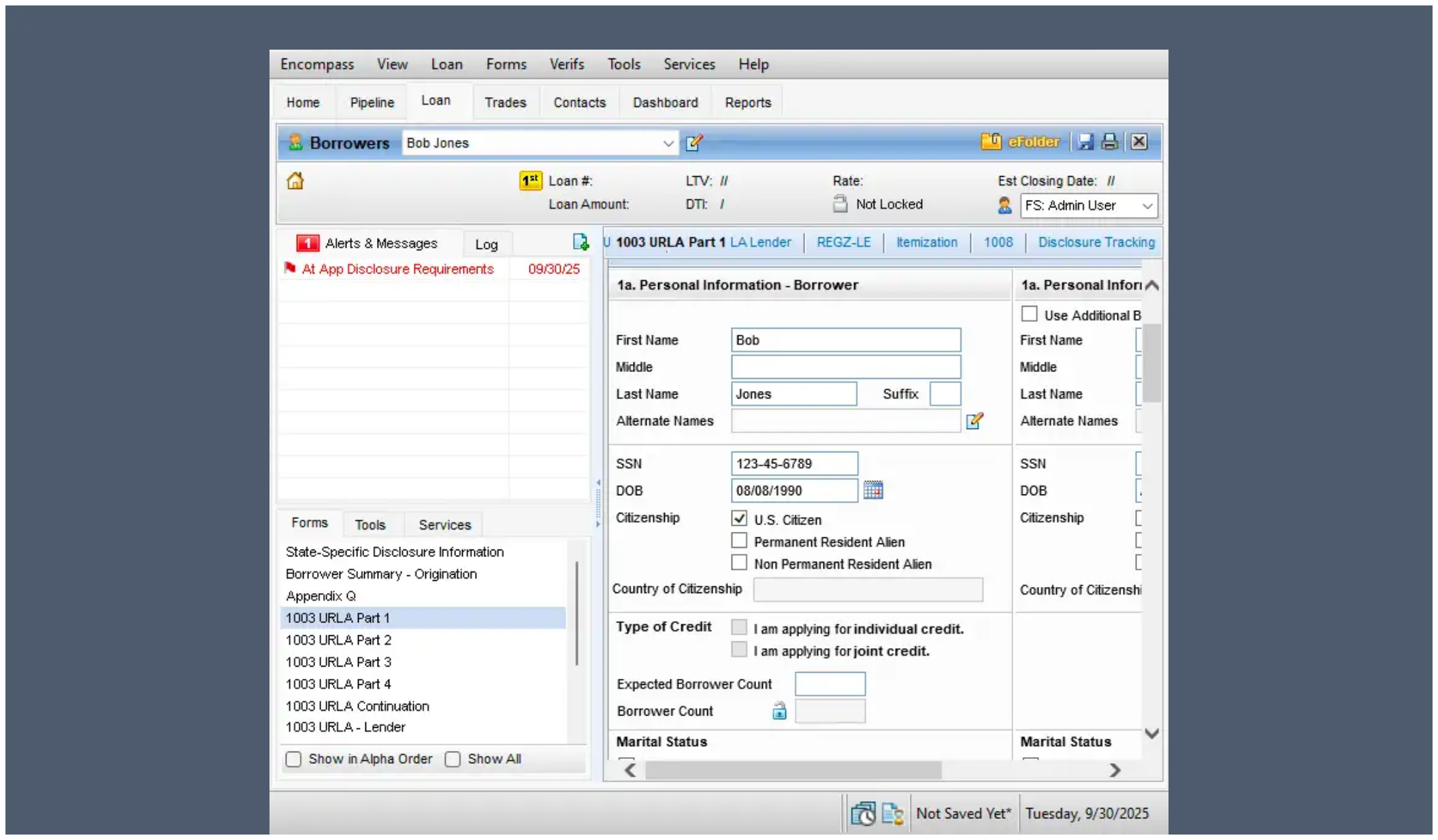Screen dimensions: 1438x840
Task: Click the horizontal scrollbar of the form
Action: [x=793, y=770]
